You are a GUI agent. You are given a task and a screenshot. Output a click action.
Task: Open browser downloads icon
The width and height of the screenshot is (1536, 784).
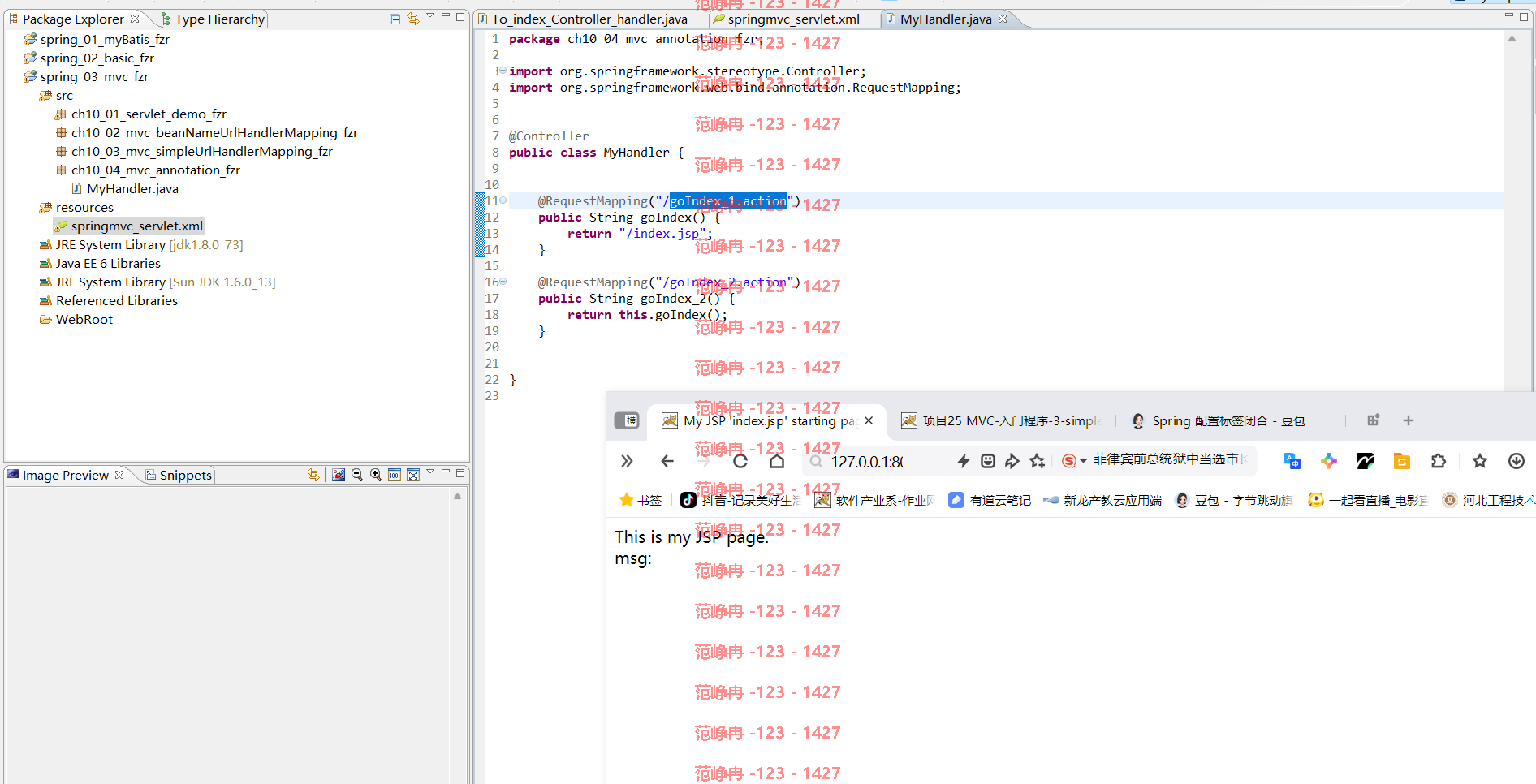tap(1517, 461)
